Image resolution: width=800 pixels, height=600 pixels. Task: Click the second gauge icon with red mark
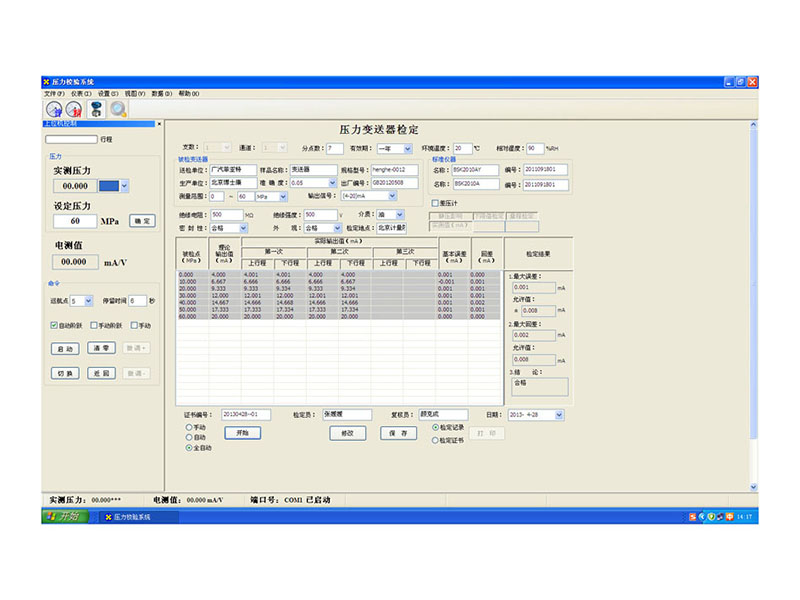tap(74, 109)
